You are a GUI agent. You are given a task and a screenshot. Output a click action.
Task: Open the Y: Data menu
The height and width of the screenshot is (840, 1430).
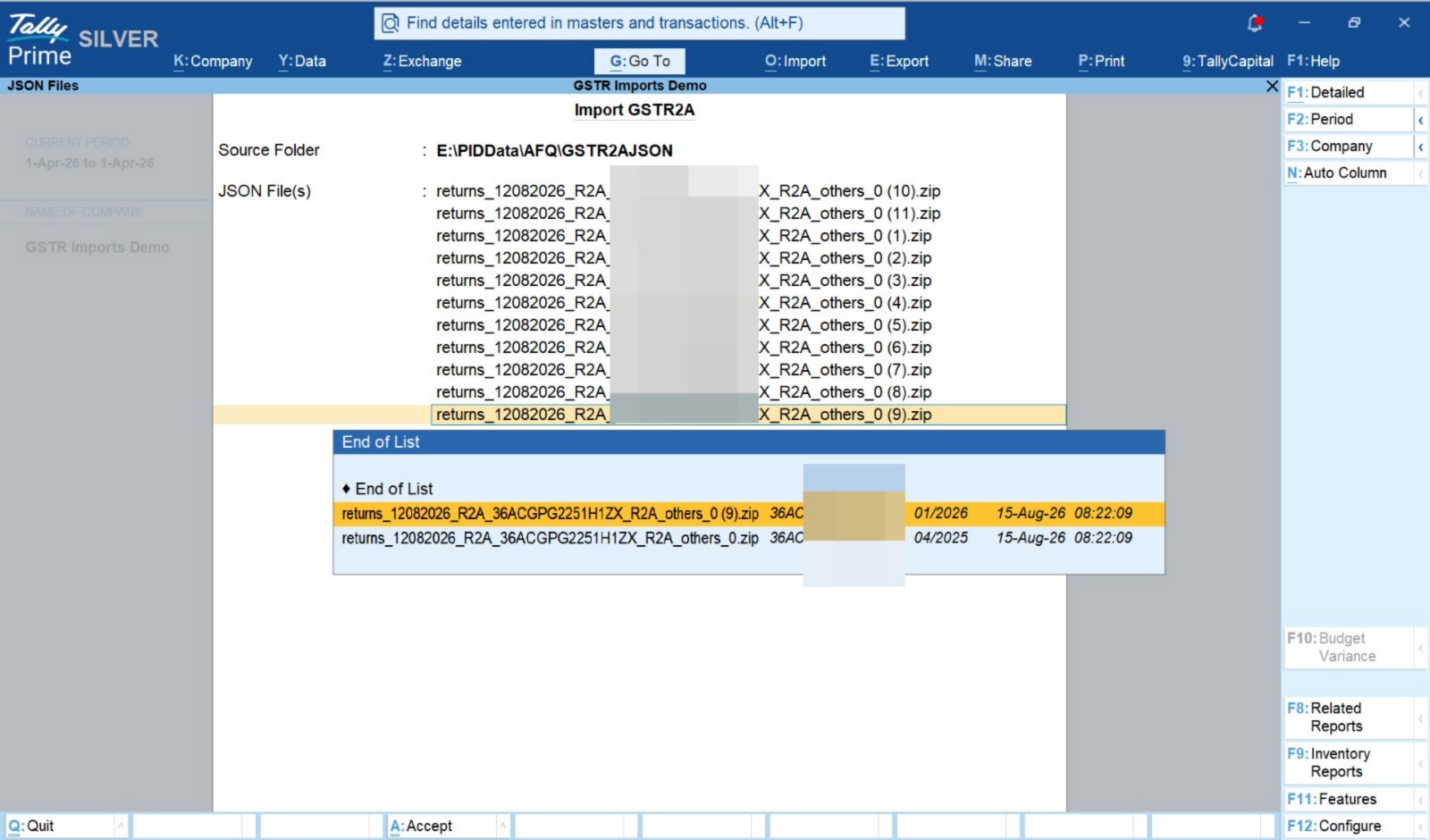[x=302, y=61]
